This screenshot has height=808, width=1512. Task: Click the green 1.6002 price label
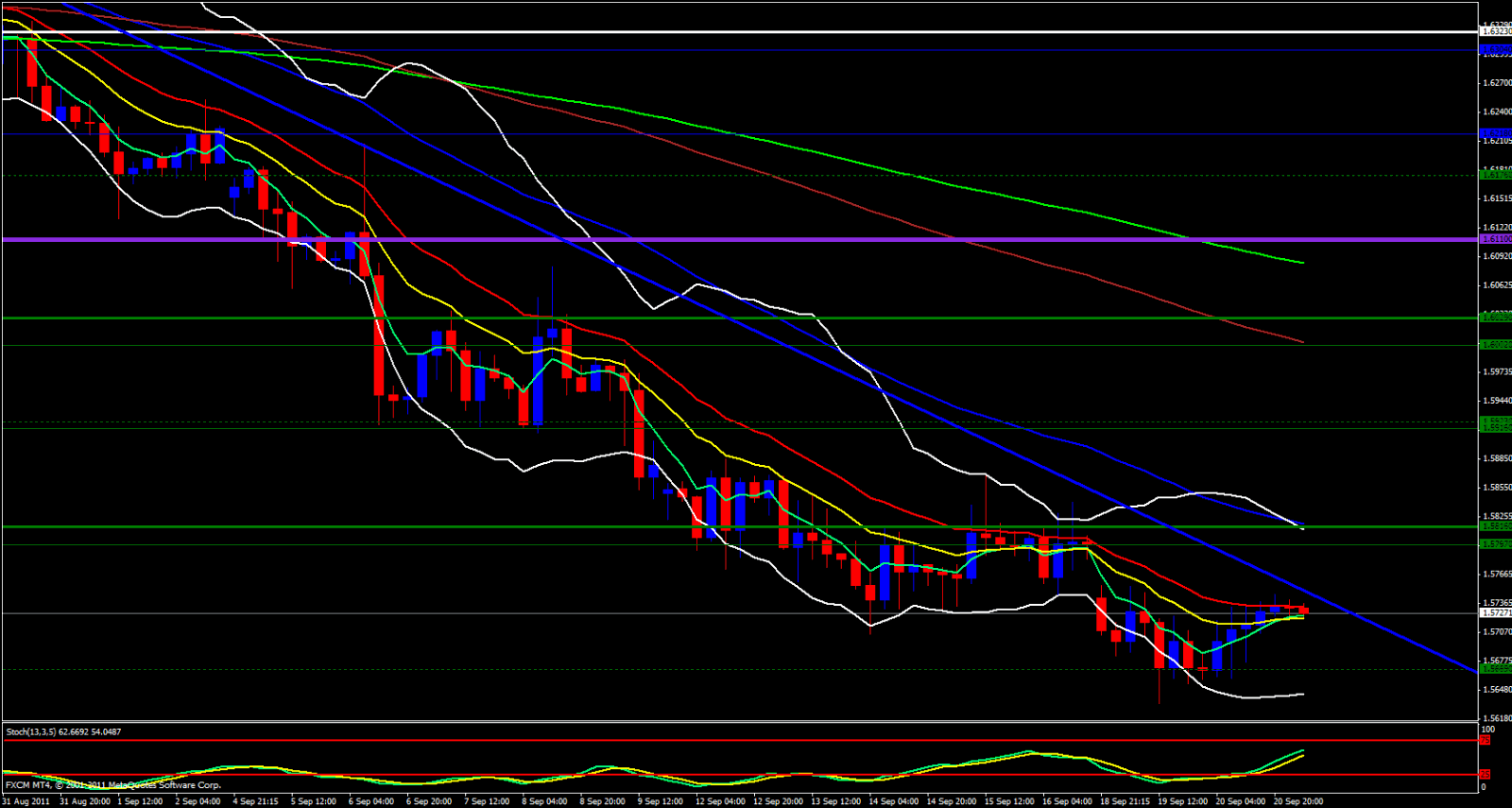[1495, 345]
